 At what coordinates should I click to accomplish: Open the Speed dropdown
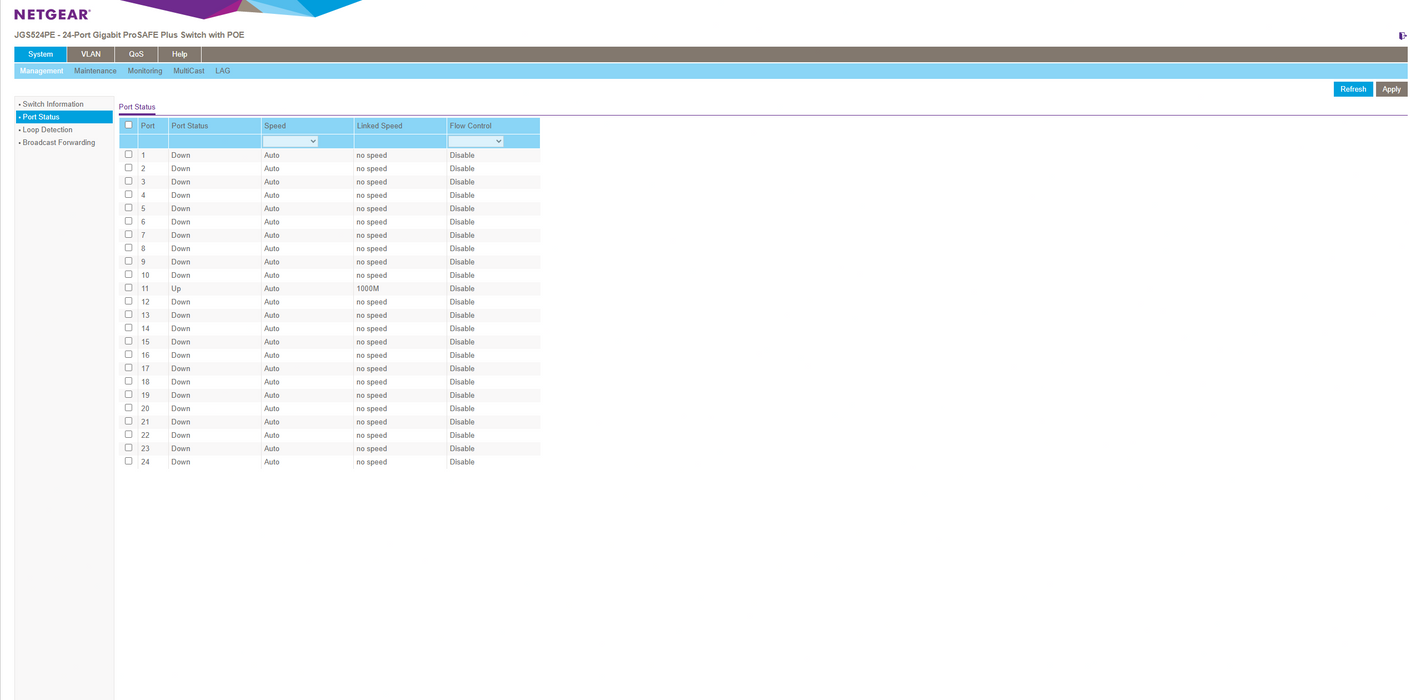click(290, 142)
